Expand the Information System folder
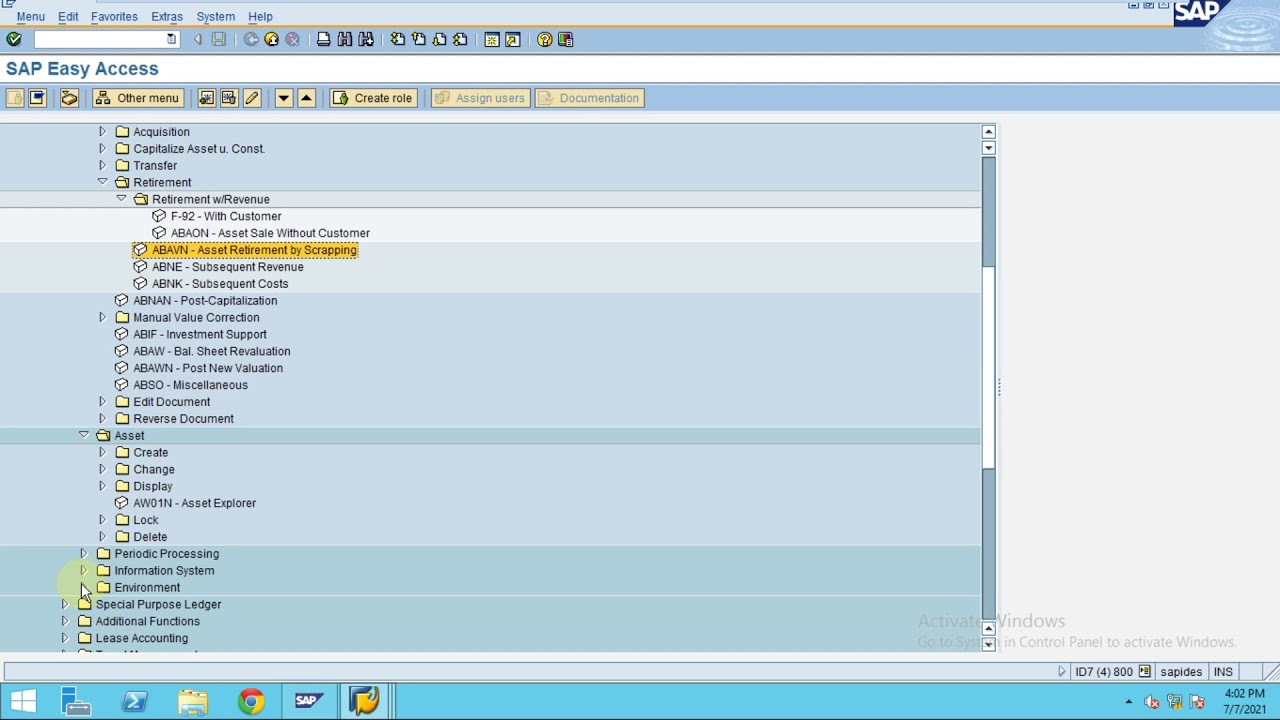Image resolution: width=1280 pixels, height=720 pixels. pos(83,570)
